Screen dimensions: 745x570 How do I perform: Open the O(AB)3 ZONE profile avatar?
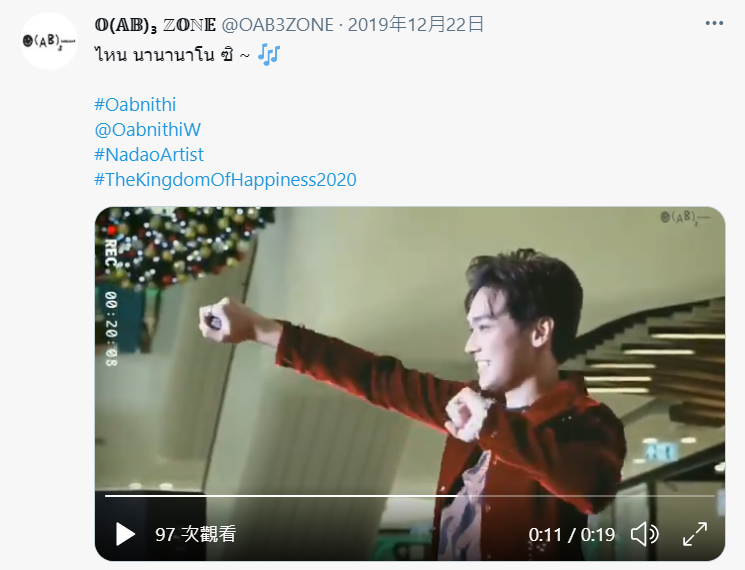pyautogui.click(x=49, y=41)
